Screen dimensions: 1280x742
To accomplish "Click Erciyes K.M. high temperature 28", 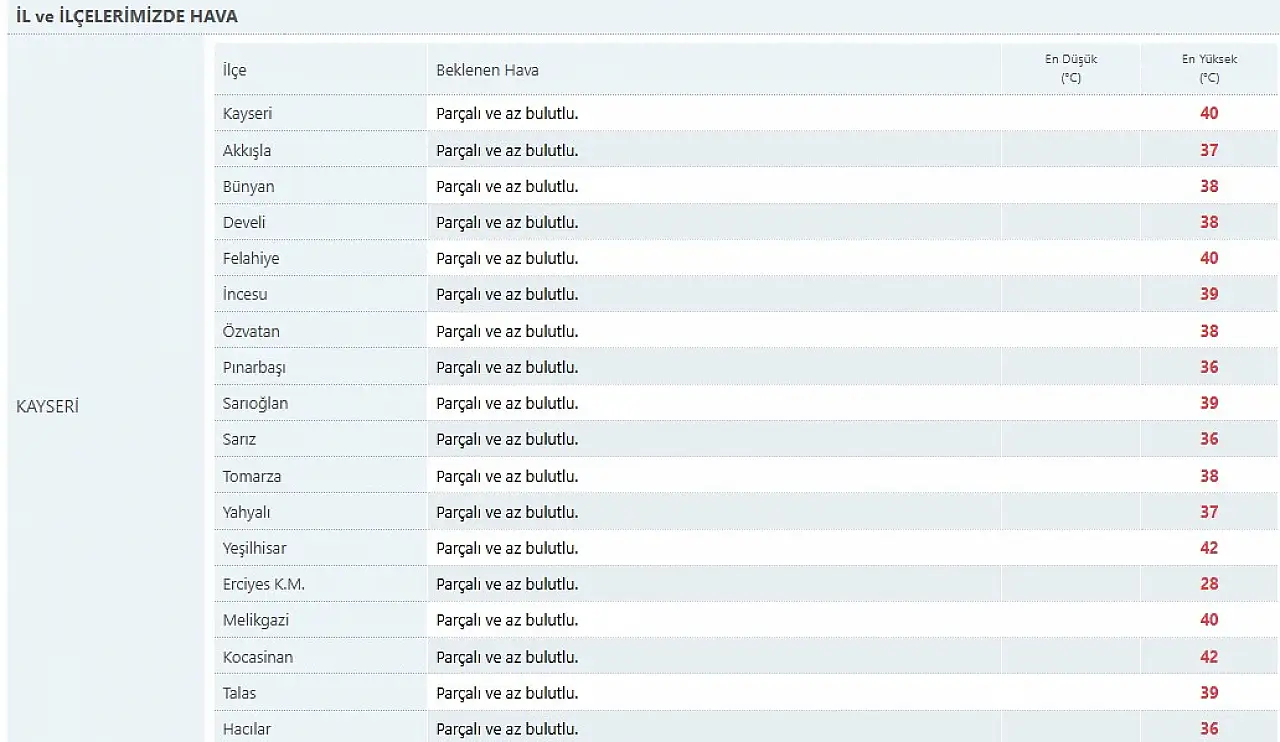I will coord(1209,584).
